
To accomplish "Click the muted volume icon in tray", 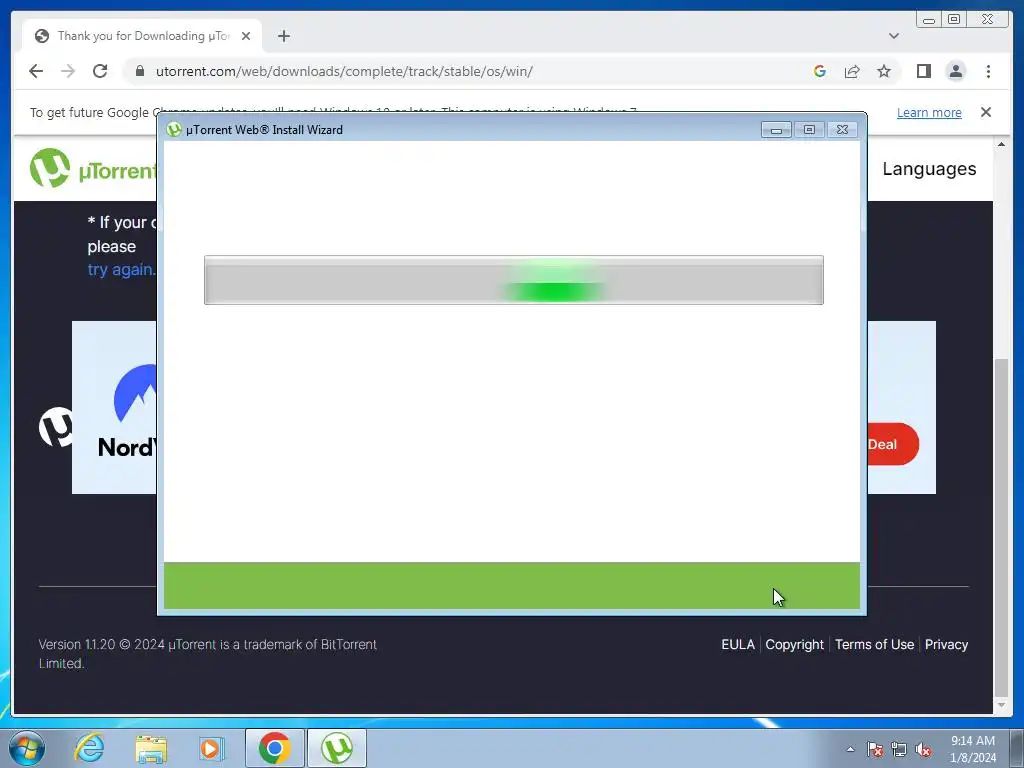I will pyautogui.click(x=923, y=749).
